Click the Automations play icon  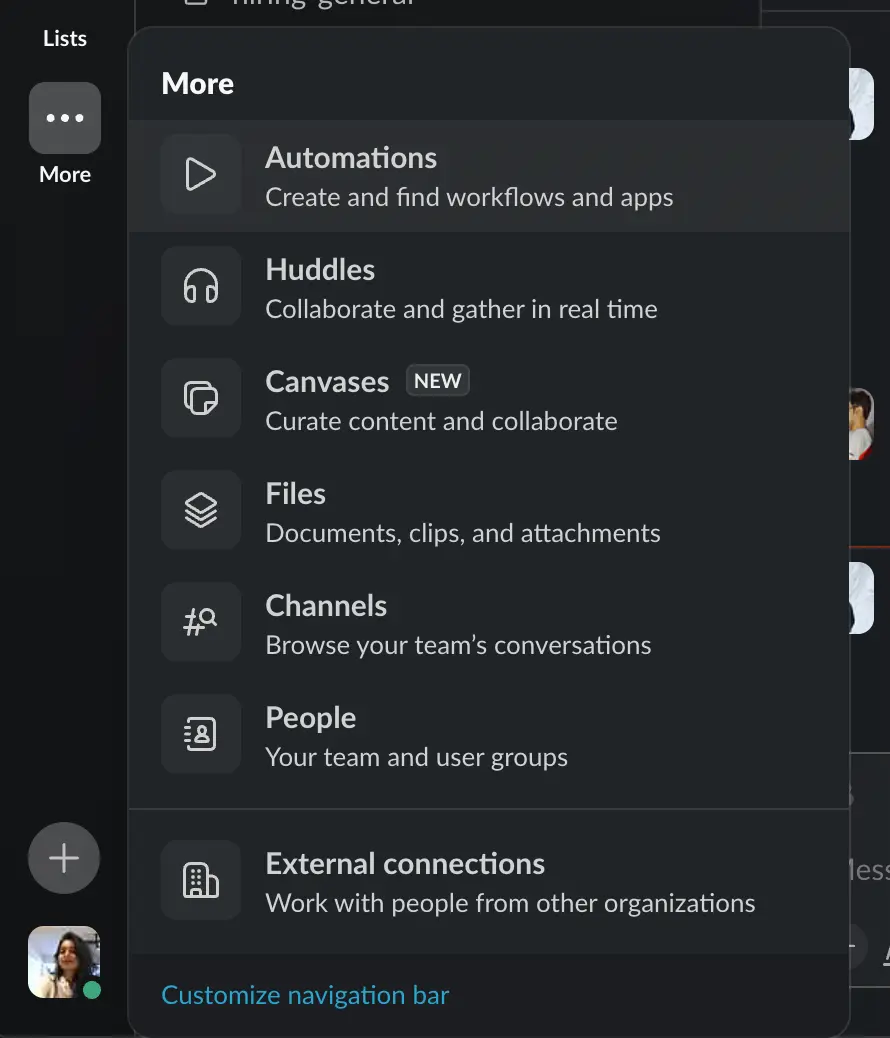(201, 174)
